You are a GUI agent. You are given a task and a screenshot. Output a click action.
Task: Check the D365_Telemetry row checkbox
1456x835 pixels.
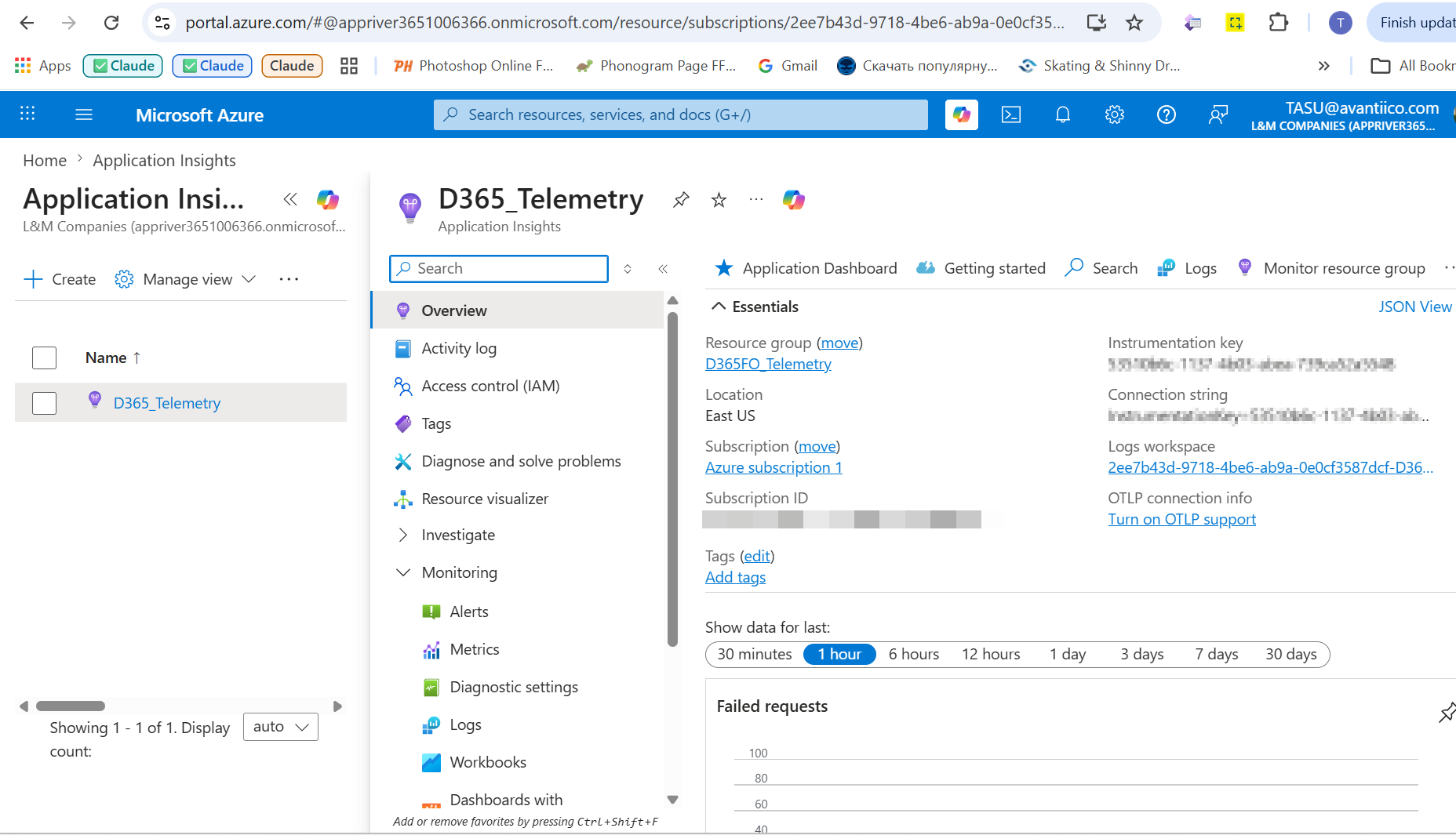pyautogui.click(x=44, y=403)
